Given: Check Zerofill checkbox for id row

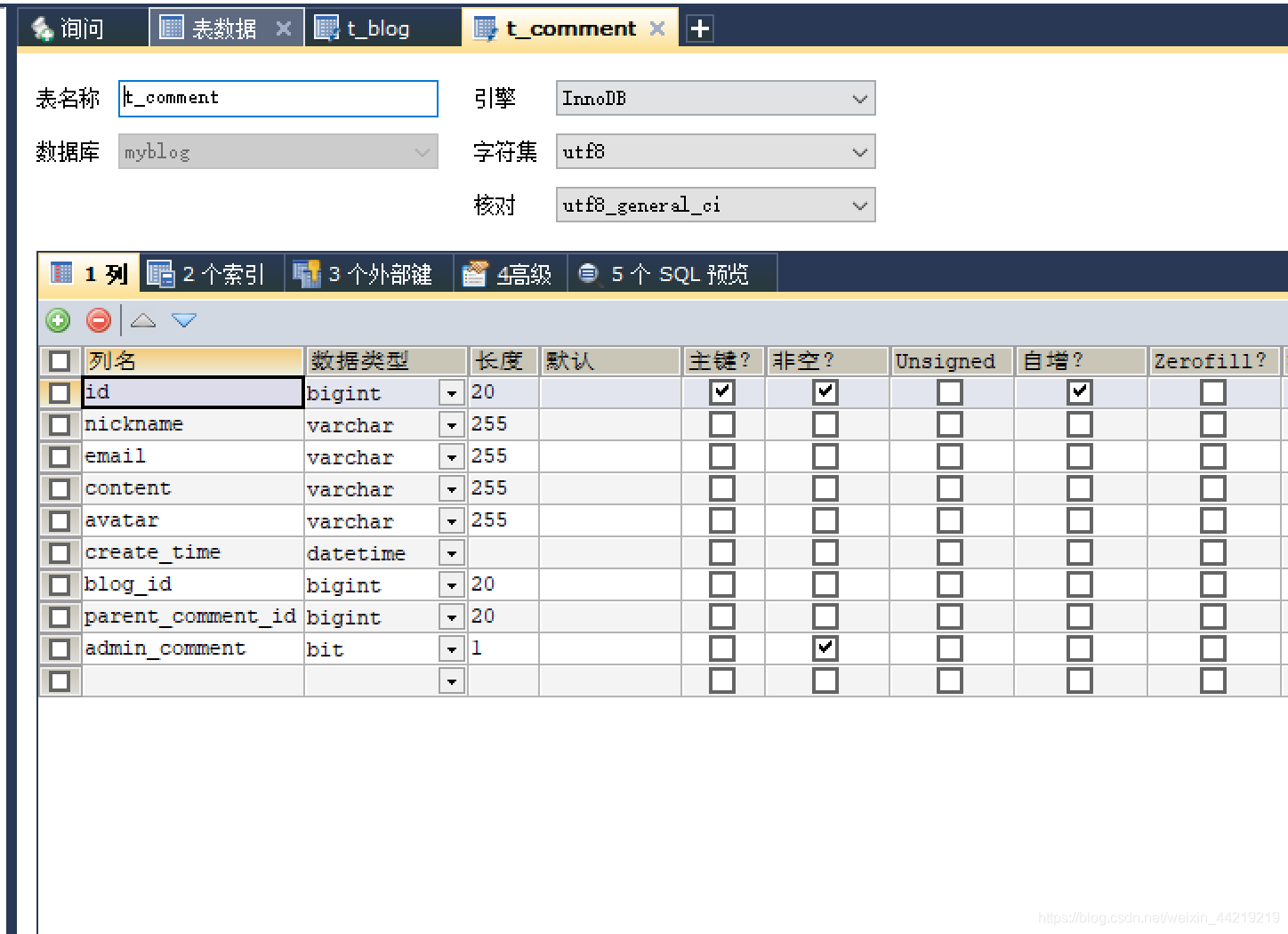Looking at the screenshot, I should pos(1213,392).
